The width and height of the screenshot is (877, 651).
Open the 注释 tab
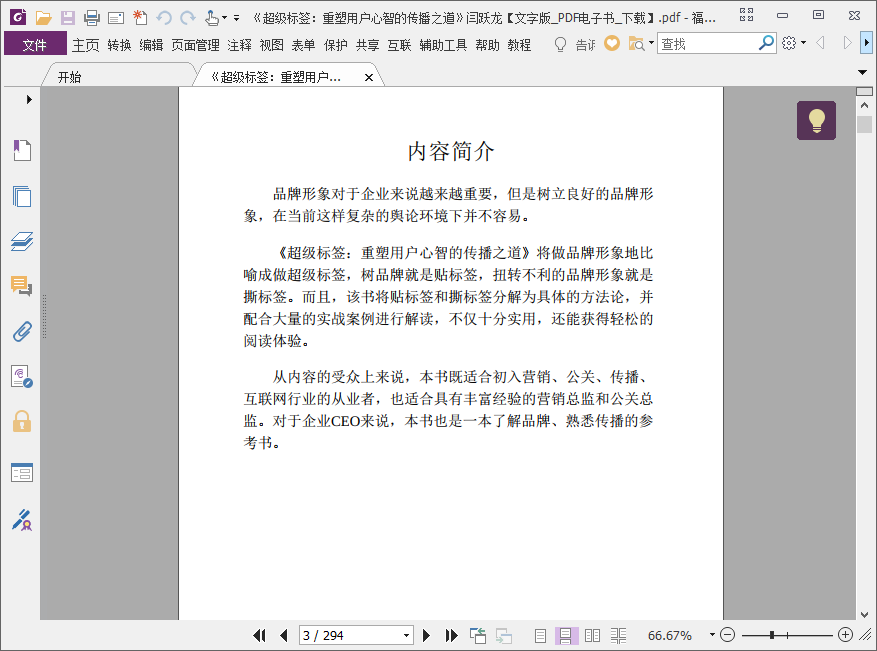[x=239, y=45]
